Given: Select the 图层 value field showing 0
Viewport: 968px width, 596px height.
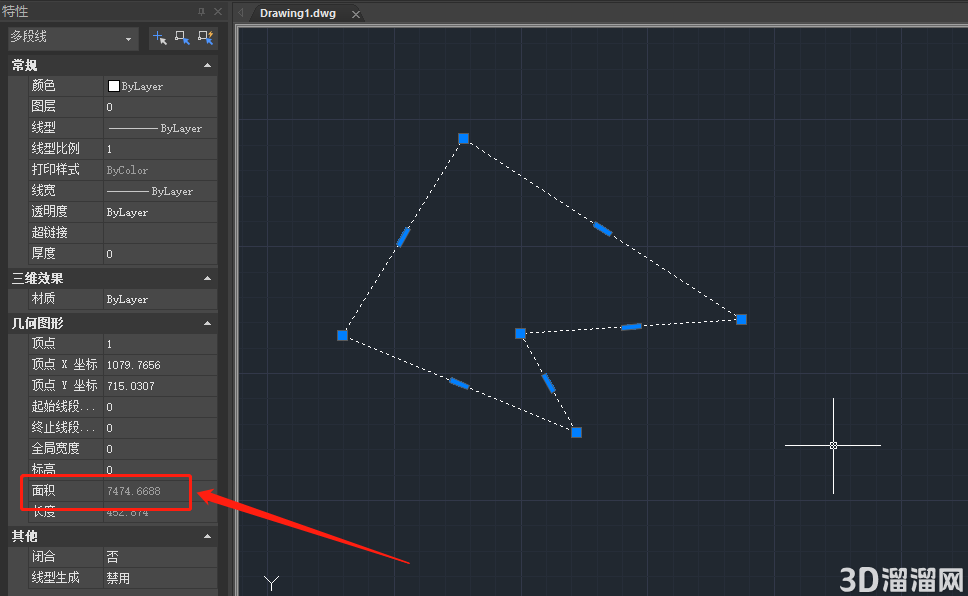Looking at the screenshot, I should (160, 107).
